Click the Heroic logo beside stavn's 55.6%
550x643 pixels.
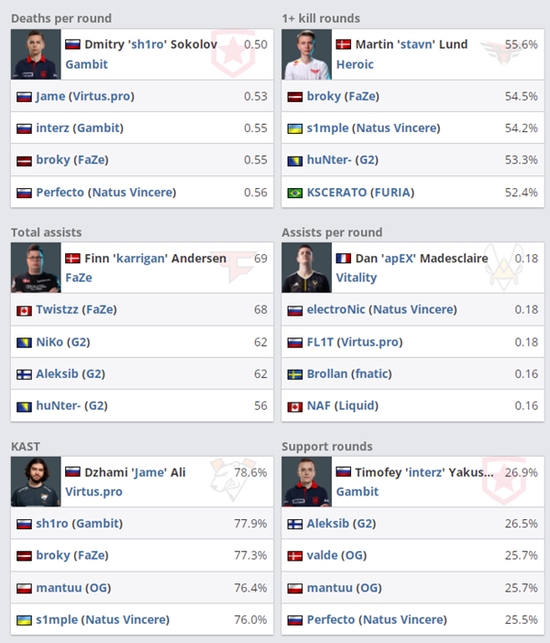click(501, 53)
